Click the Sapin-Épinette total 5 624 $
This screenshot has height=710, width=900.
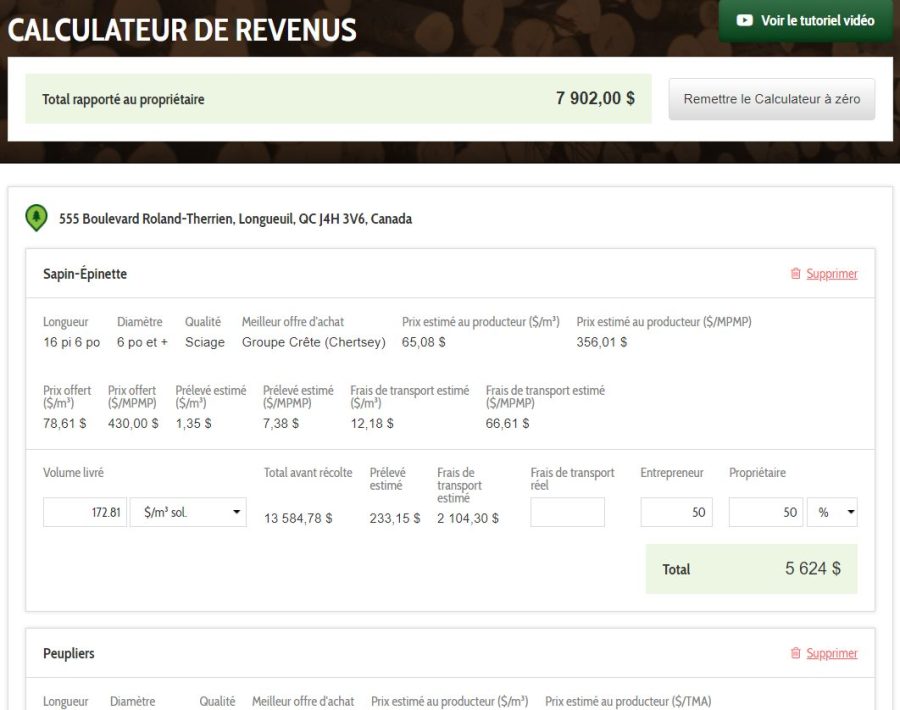coord(813,568)
